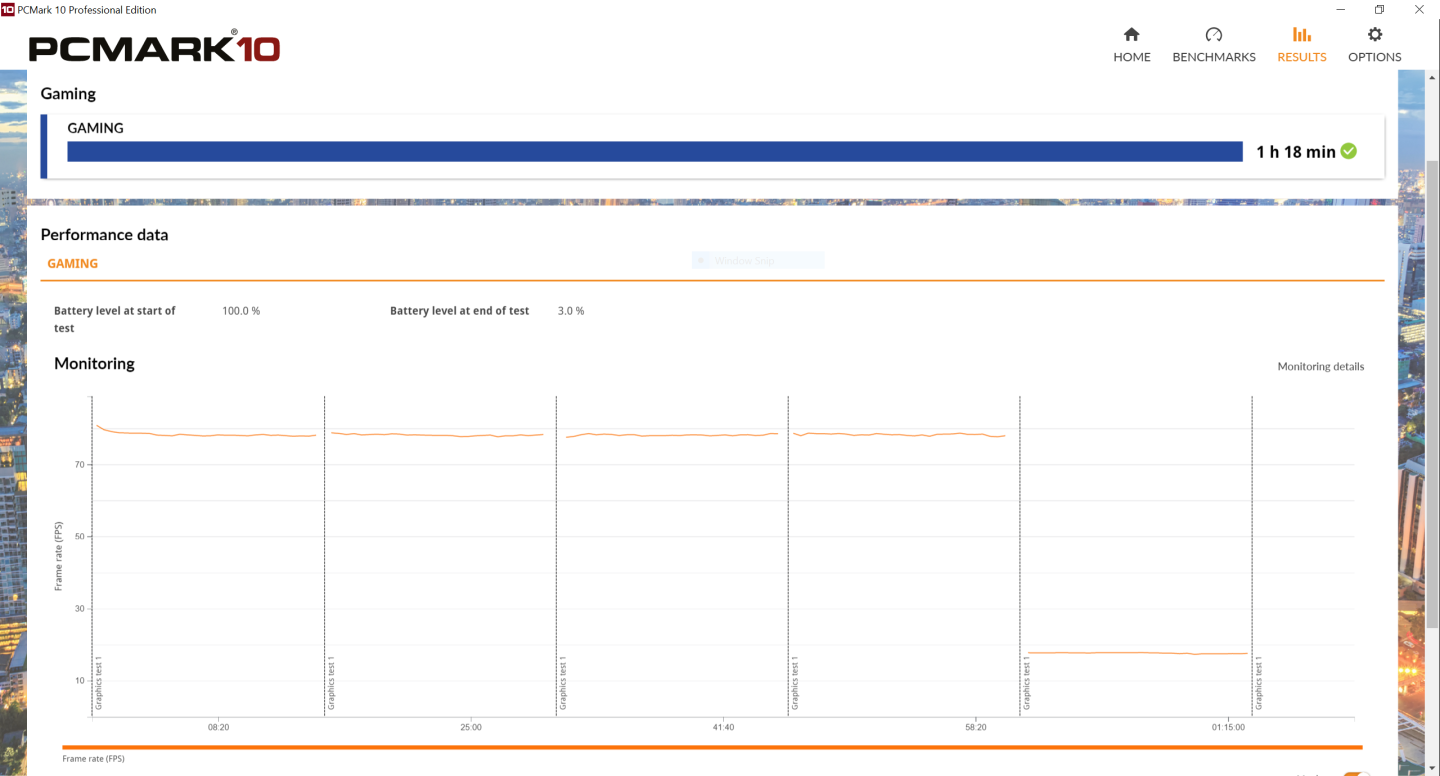Viewport: 1440px width, 776px height.
Task: Restore down the PCMark 10 window
Action: pos(1379,9)
